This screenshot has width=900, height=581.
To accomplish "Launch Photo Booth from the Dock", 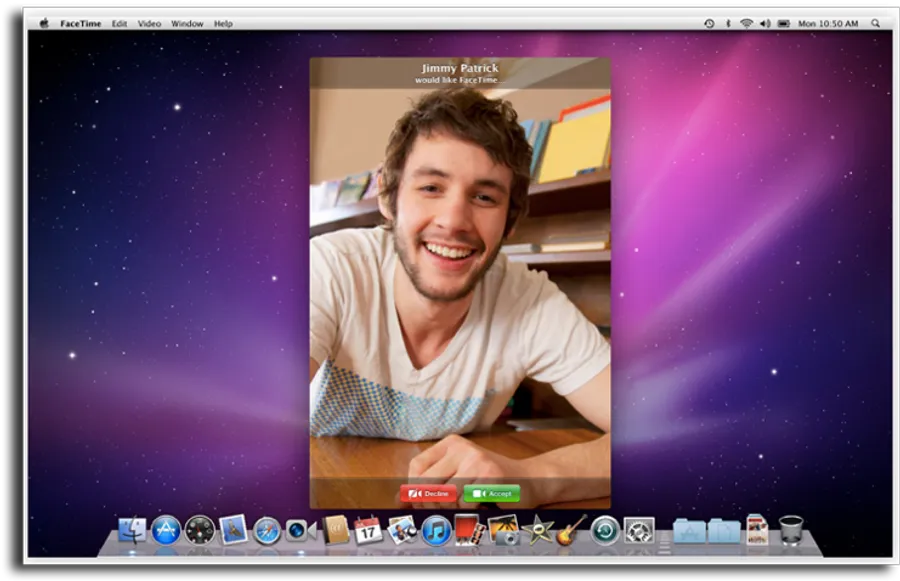I will pyautogui.click(x=470, y=530).
